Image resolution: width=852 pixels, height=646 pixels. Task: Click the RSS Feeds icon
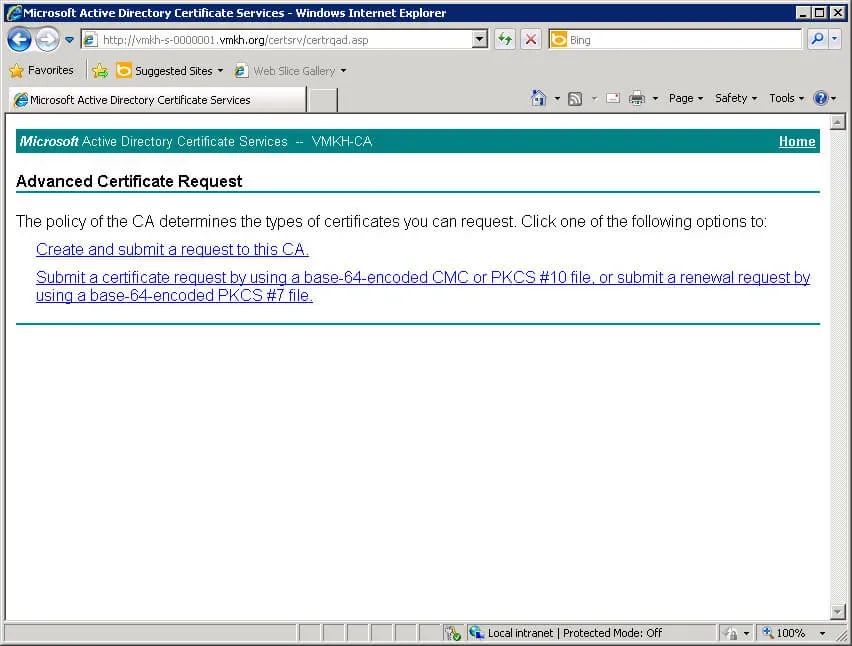tap(575, 98)
